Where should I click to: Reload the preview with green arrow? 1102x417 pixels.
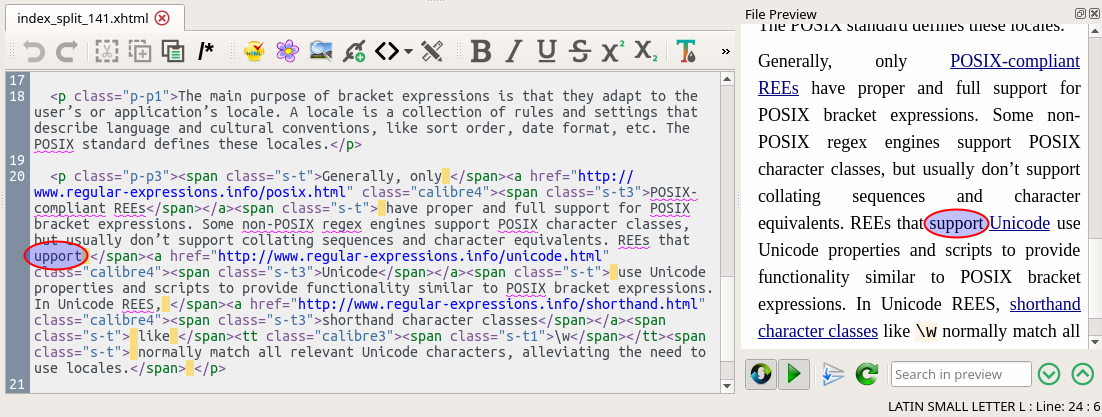pyautogui.click(x=867, y=373)
